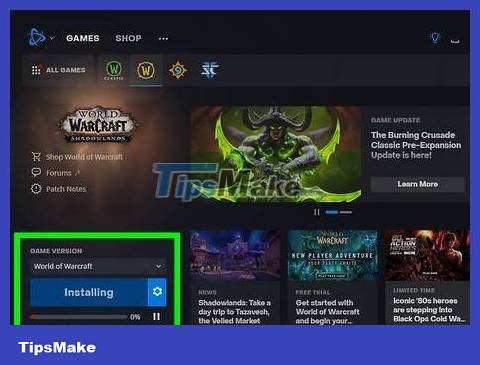480x365 pixels.
Task: Select World of Warcraft Classic game icon
Action: tap(114, 70)
